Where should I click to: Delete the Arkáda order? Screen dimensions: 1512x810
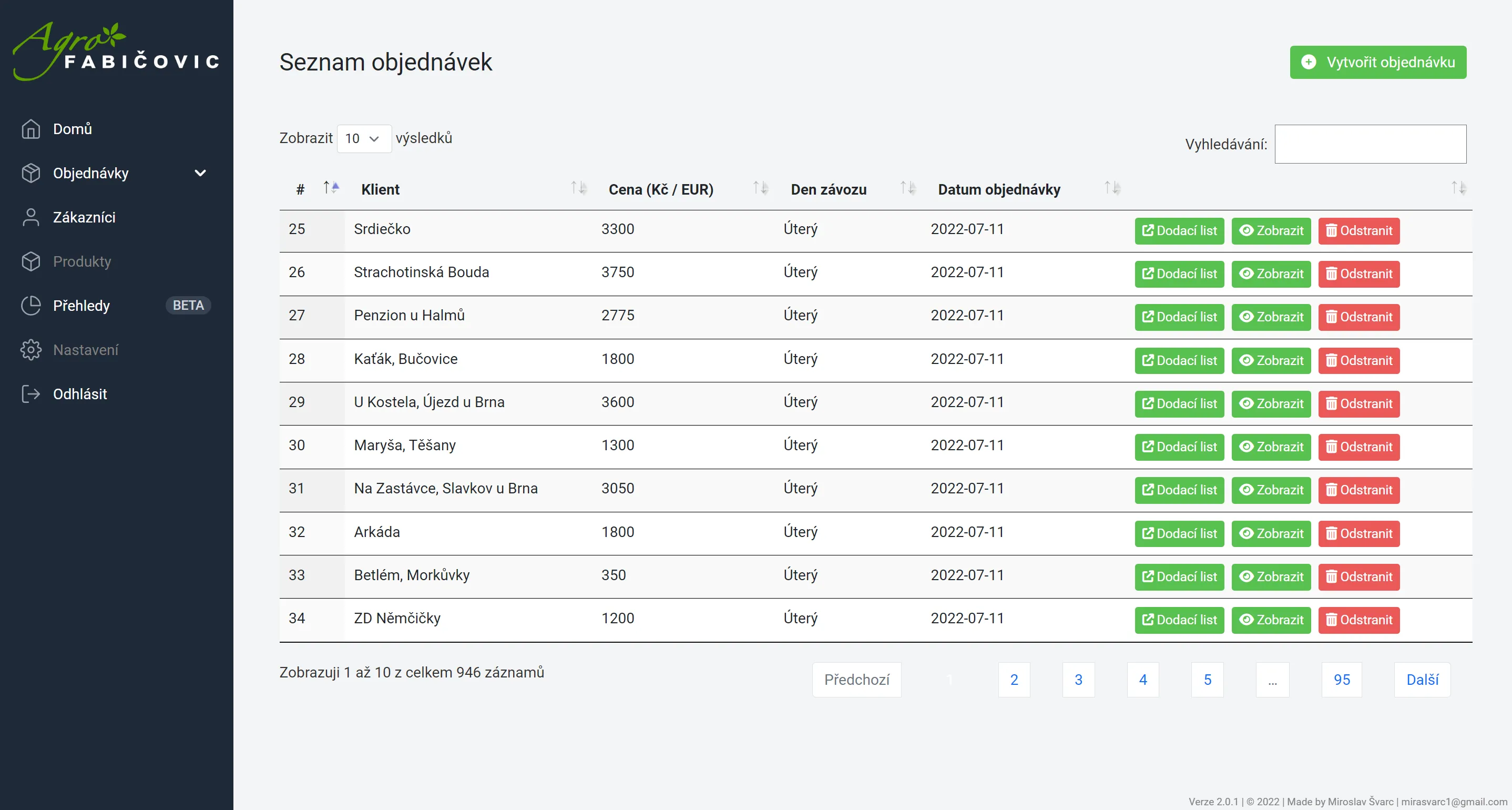tap(1358, 533)
